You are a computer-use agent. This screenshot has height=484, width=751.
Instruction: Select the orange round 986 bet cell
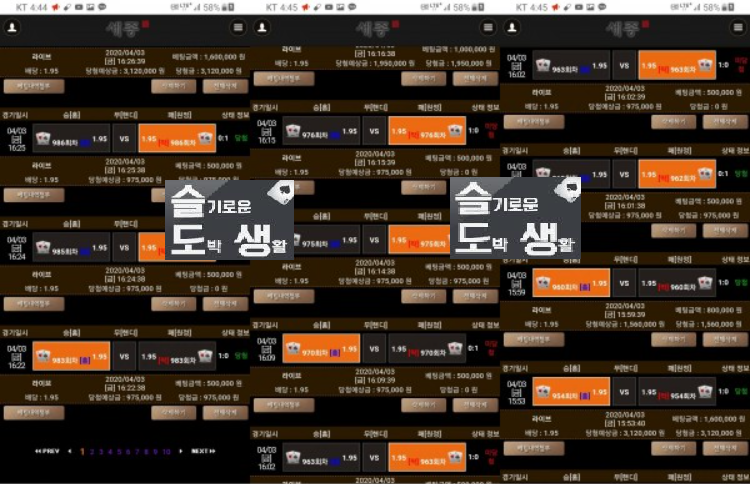pos(176,139)
